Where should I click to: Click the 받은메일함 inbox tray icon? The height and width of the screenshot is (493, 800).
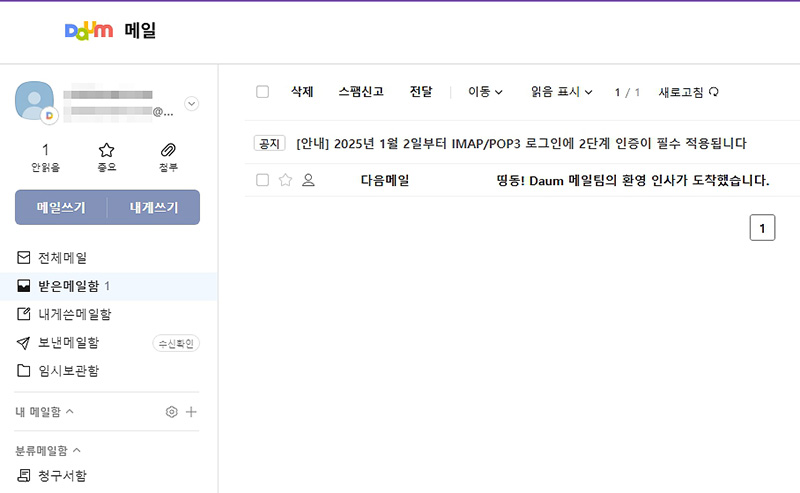23,286
